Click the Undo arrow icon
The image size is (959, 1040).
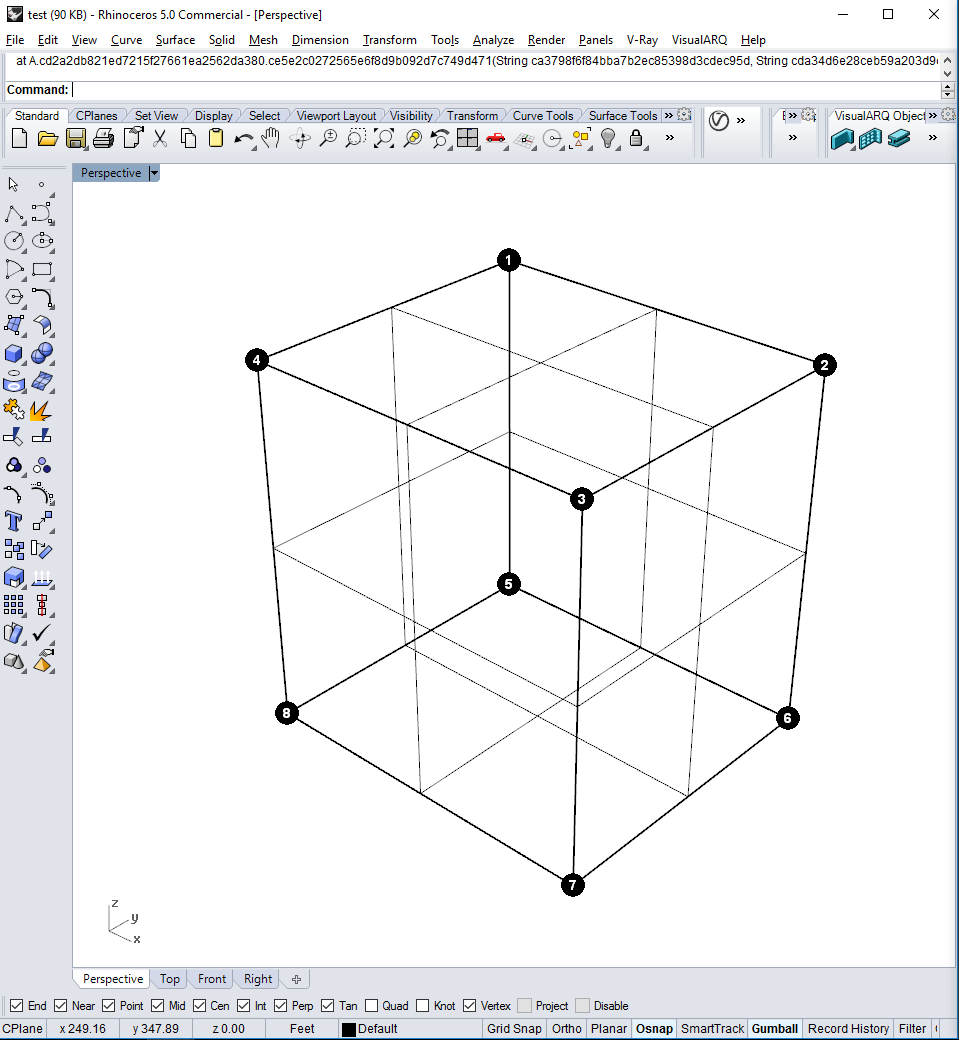tap(243, 139)
